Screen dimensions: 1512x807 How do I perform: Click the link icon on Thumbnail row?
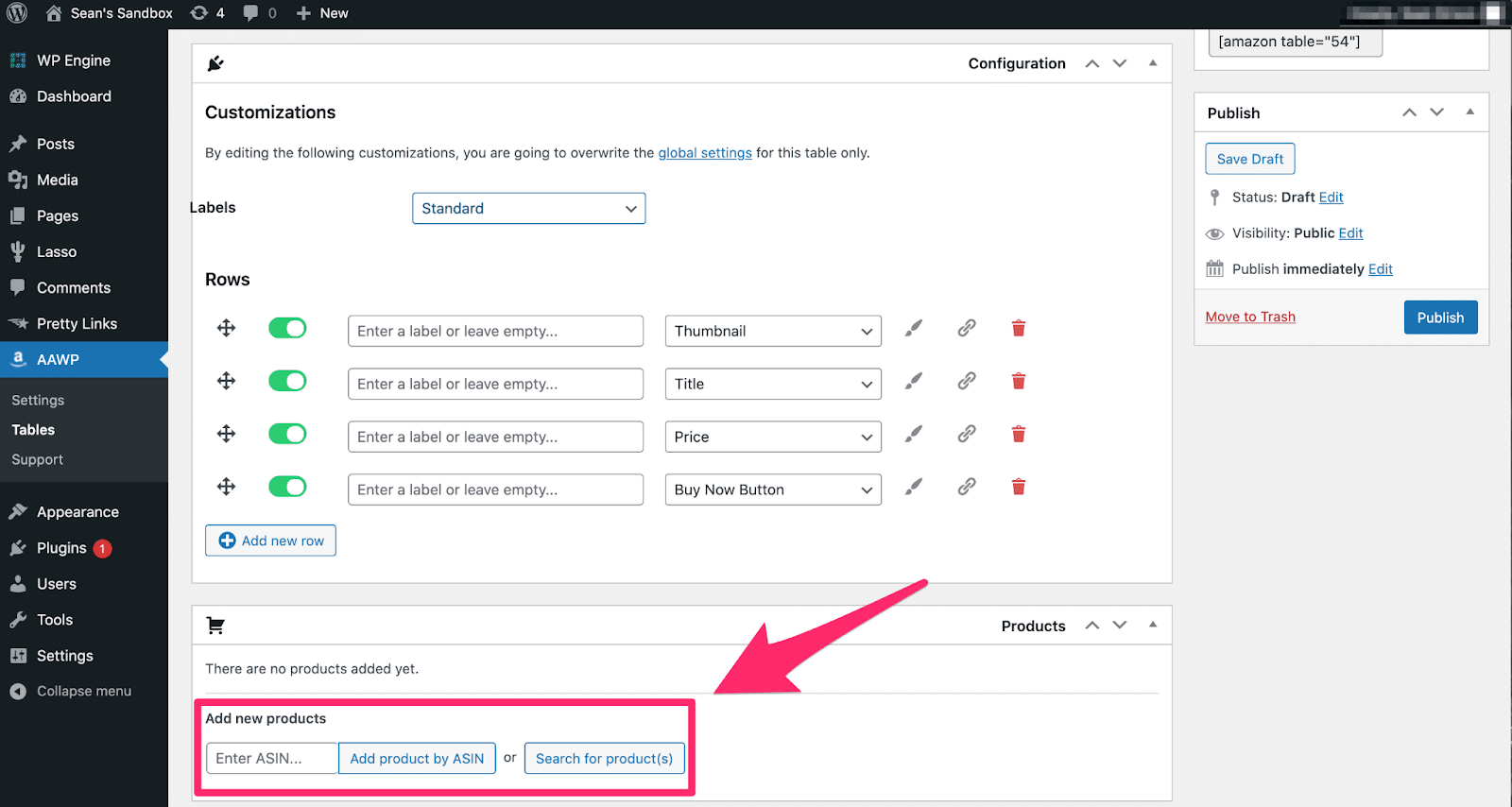click(x=966, y=328)
